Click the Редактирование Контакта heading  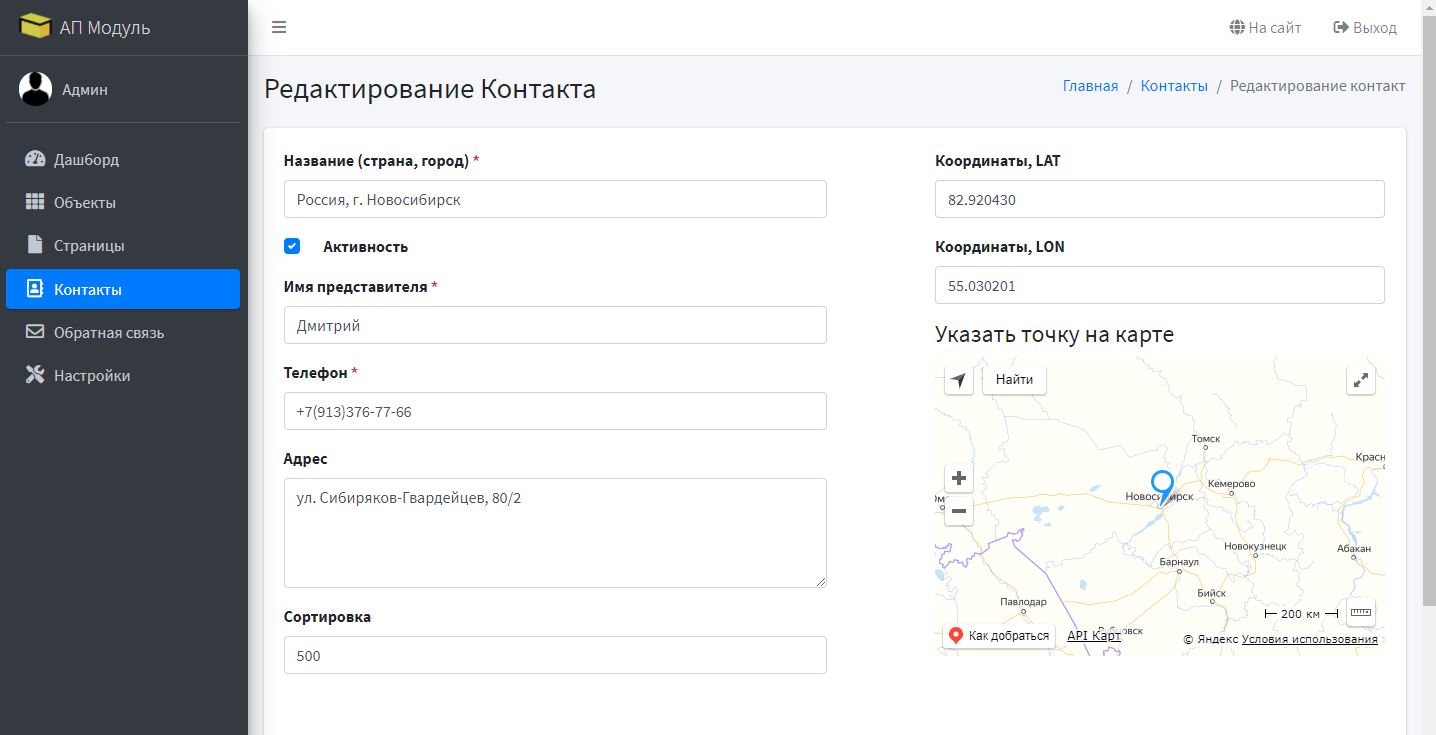click(430, 88)
